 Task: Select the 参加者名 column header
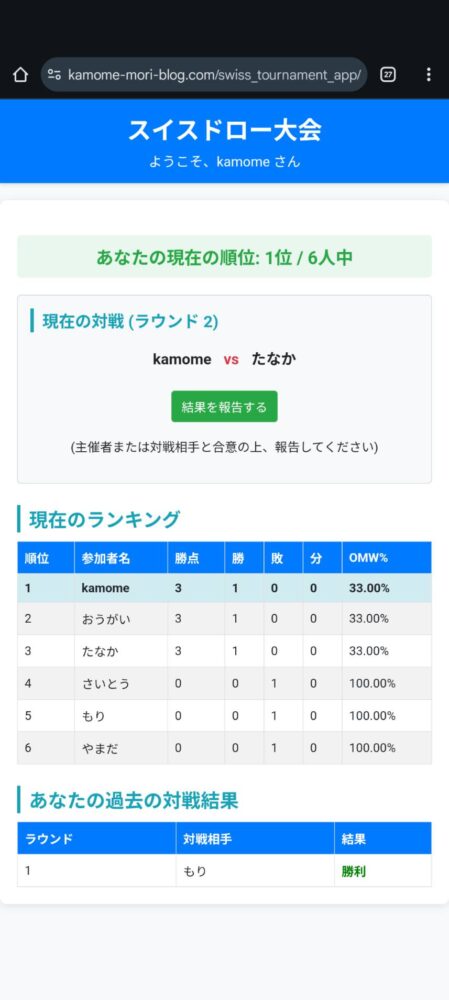point(121,558)
